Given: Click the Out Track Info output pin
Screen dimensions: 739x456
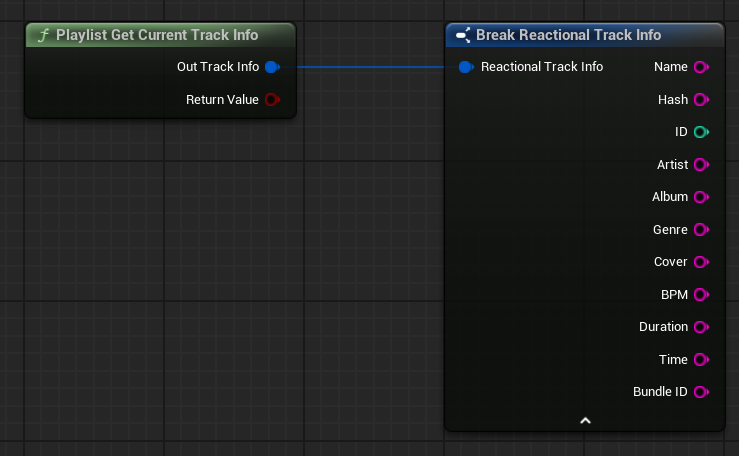Looking at the screenshot, I should [x=272, y=67].
